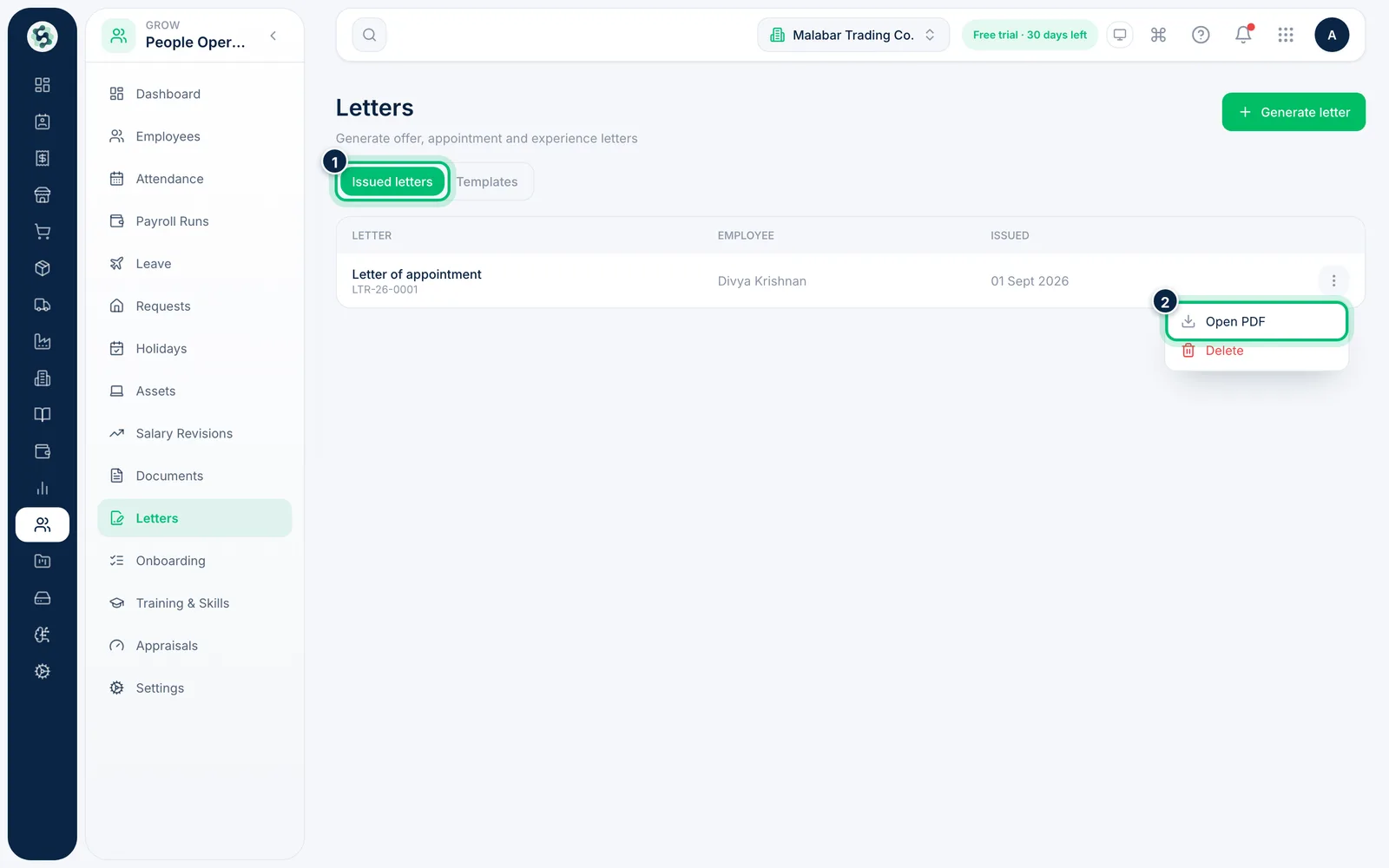The image size is (1389, 868).
Task: Click the help question mark icon
Action: tap(1201, 35)
